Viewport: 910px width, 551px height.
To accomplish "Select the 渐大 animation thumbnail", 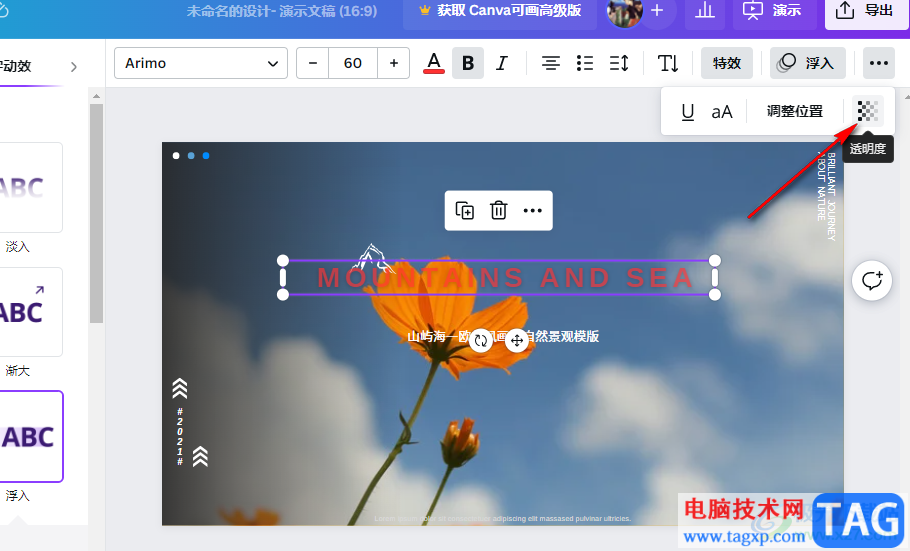I will (x=30, y=312).
